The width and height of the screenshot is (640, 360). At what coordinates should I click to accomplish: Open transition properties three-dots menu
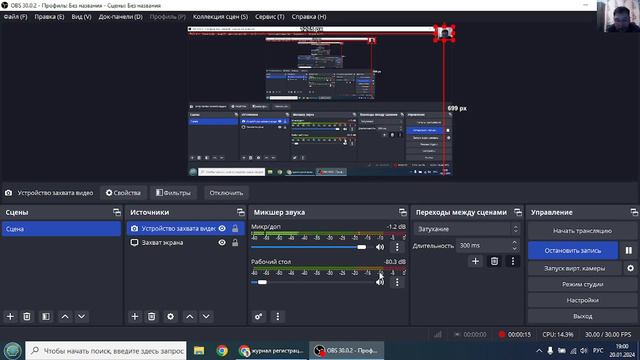(513, 261)
